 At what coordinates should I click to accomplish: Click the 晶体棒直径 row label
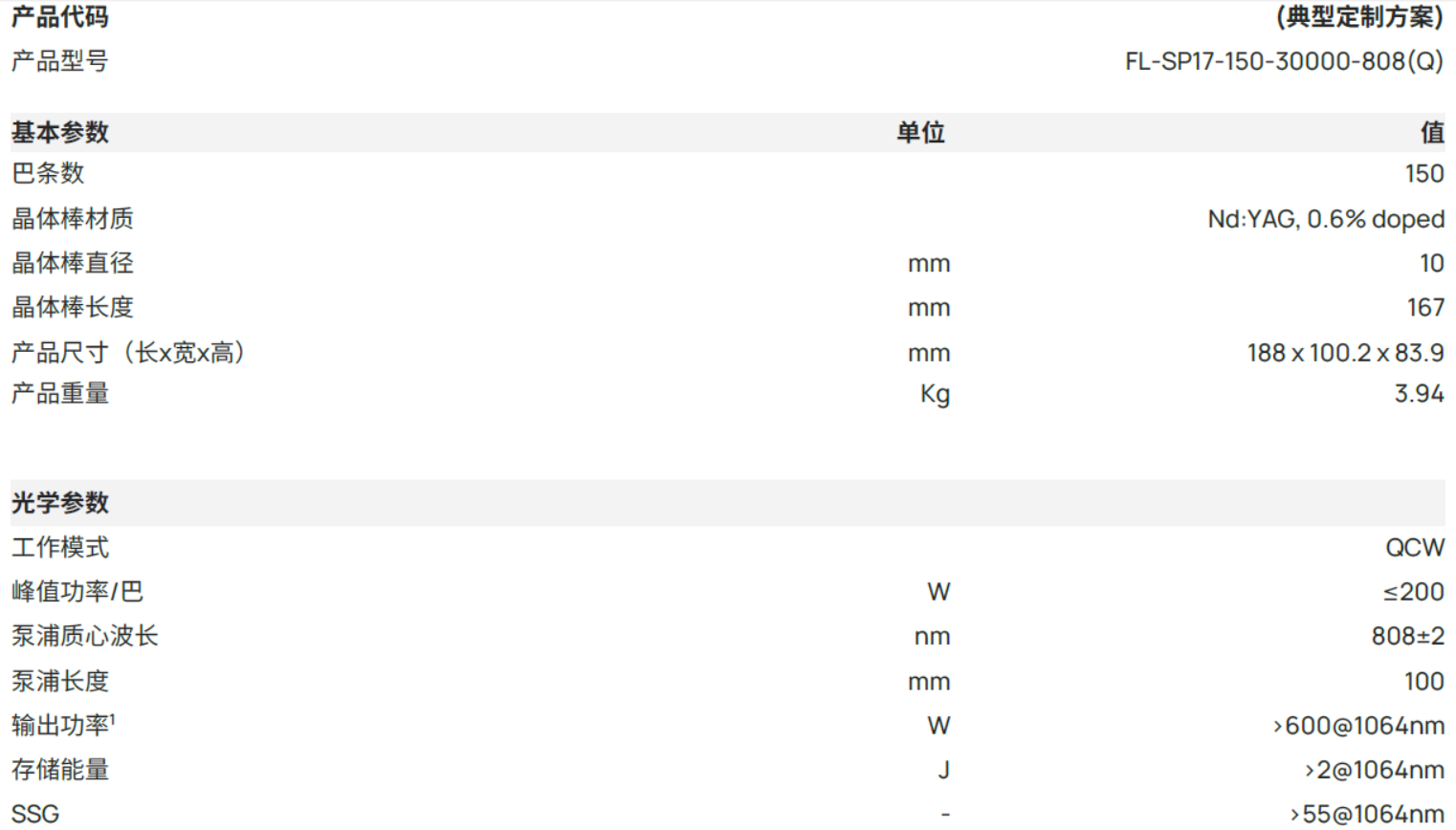click(73, 263)
